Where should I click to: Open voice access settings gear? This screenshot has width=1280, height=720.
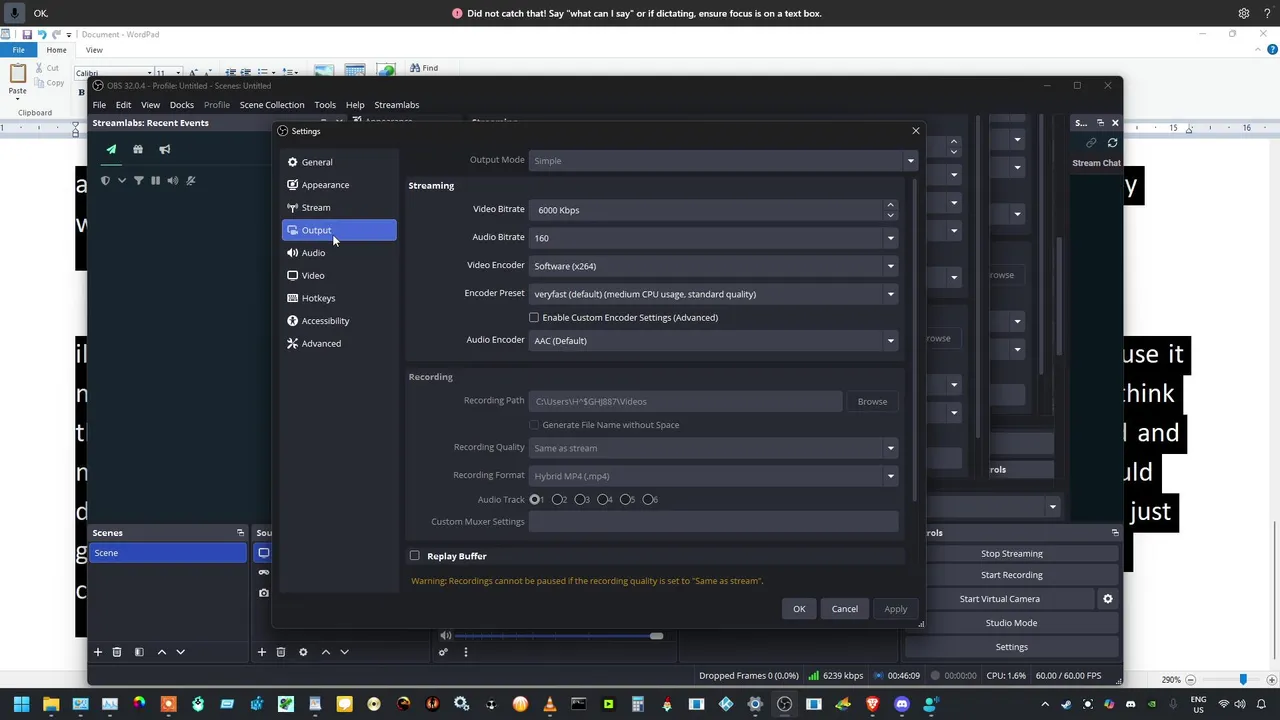tap(1244, 13)
